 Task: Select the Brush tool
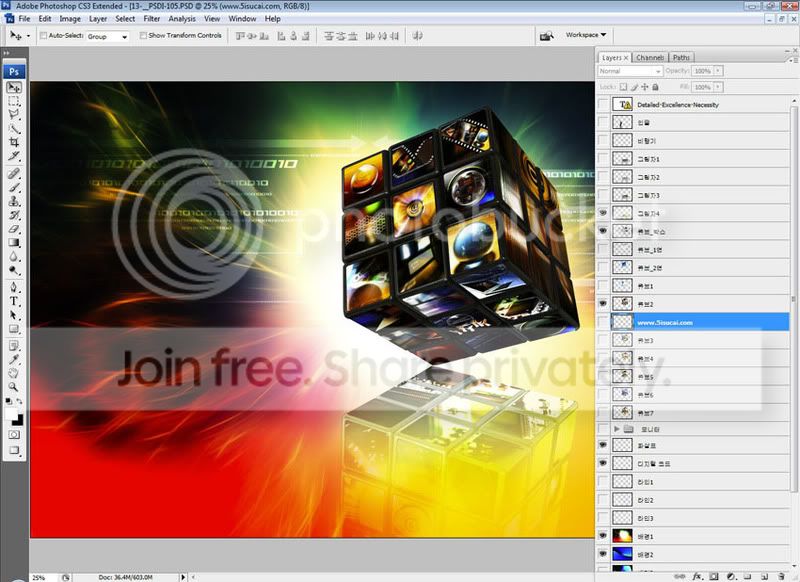14,187
